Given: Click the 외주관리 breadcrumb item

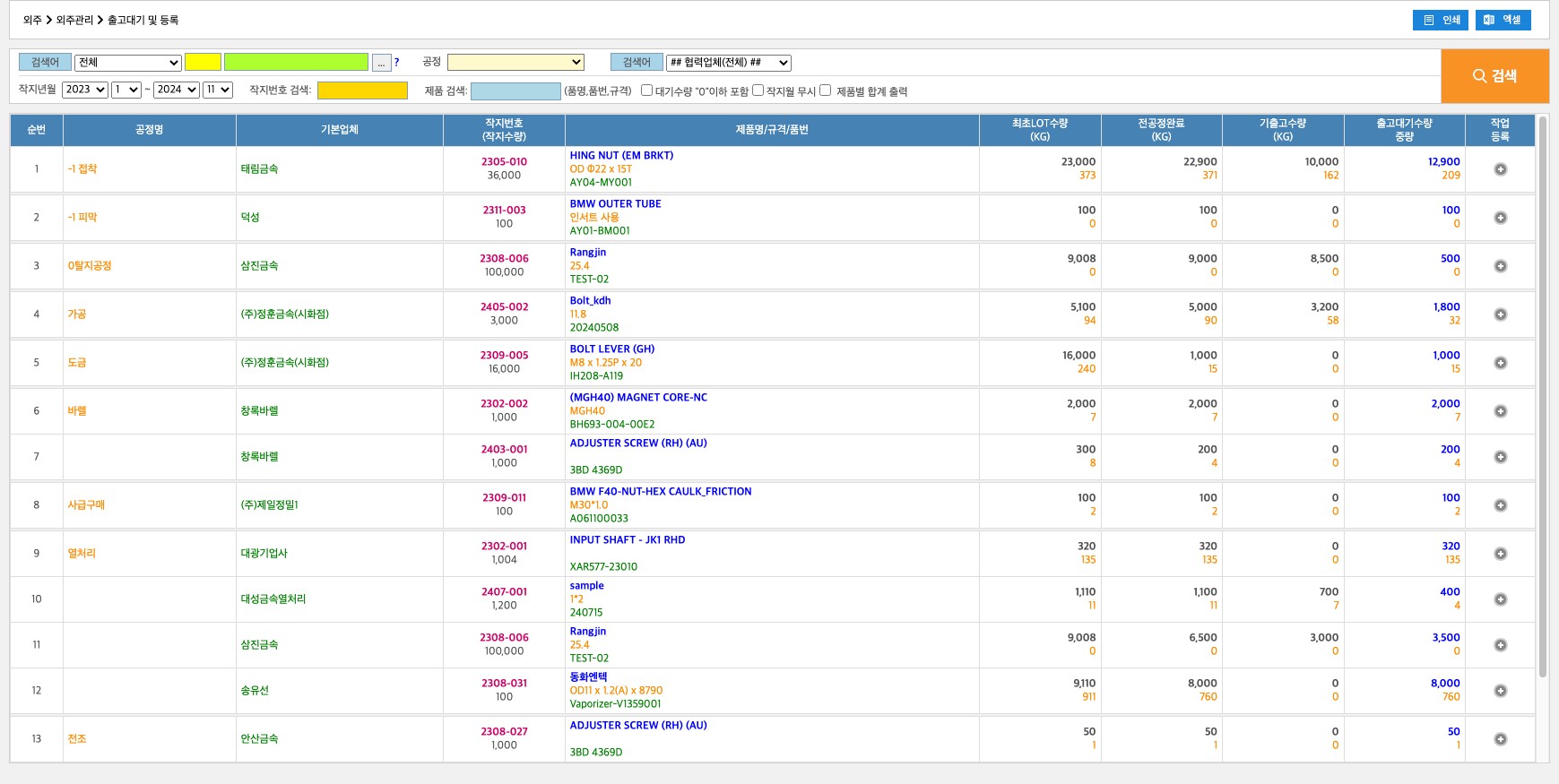Looking at the screenshot, I should coord(74,20).
